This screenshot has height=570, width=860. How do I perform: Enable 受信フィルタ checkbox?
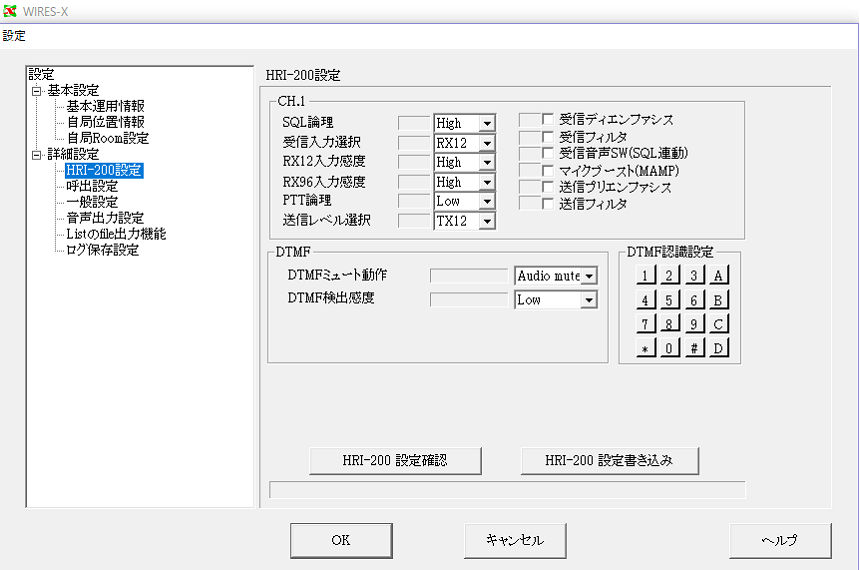coord(547,136)
